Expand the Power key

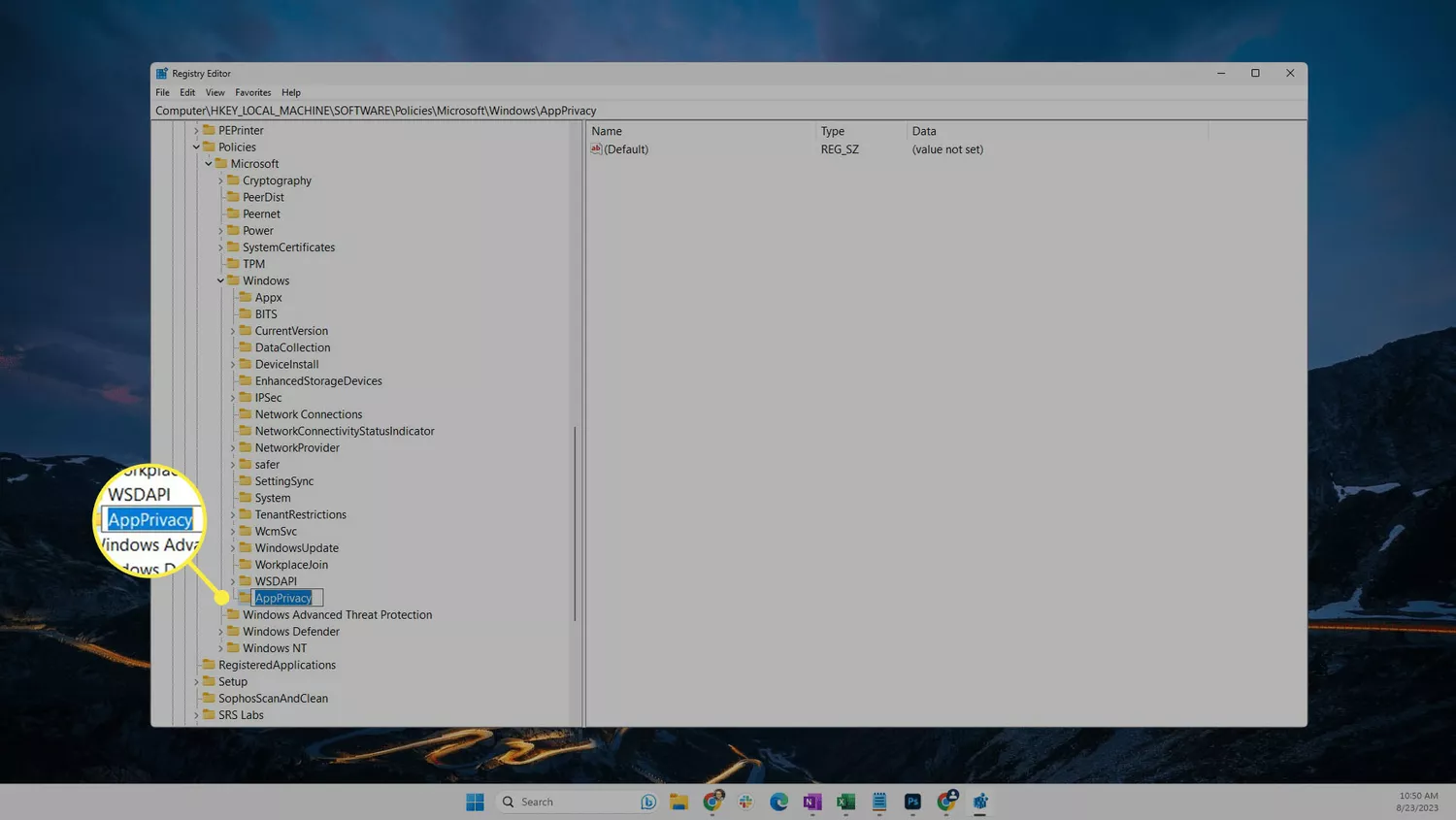click(220, 231)
